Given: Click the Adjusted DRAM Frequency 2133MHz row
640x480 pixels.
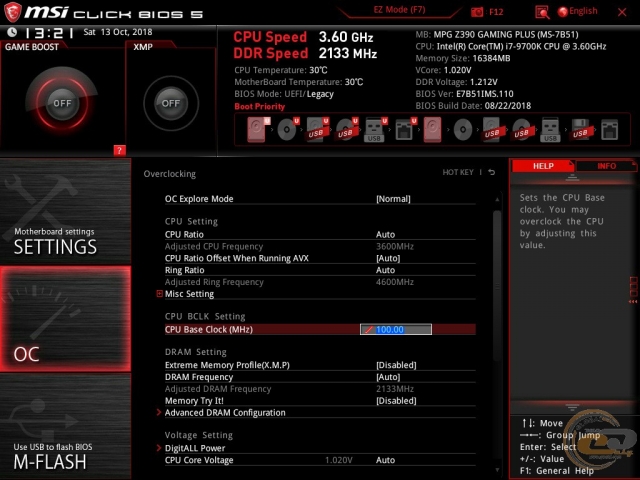Looking at the screenshot, I should point(320,389).
